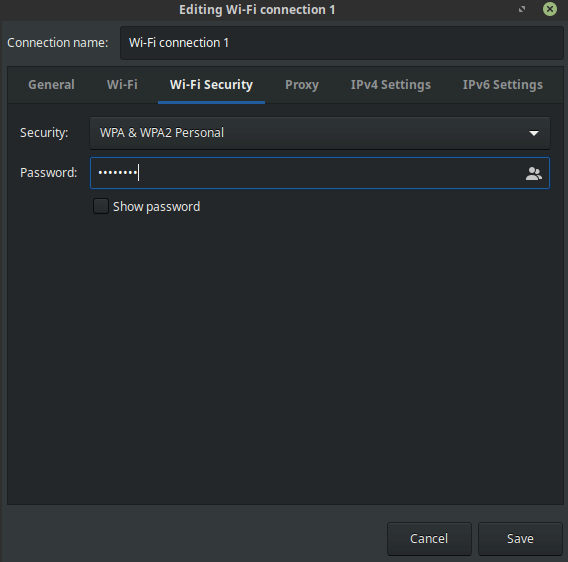Open the IPv4 Settings tab
Image resolution: width=568 pixels, height=562 pixels.
[390, 85]
